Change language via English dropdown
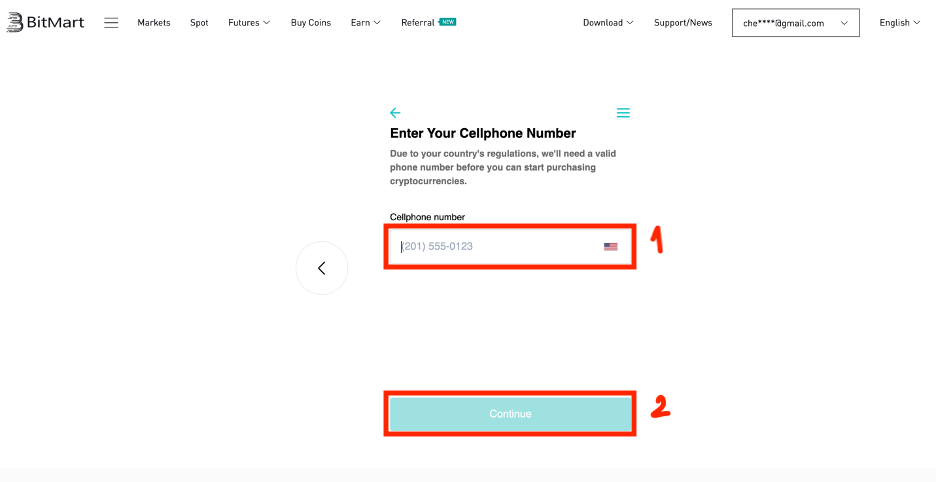This screenshot has height=482, width=936. click(899, 23)
